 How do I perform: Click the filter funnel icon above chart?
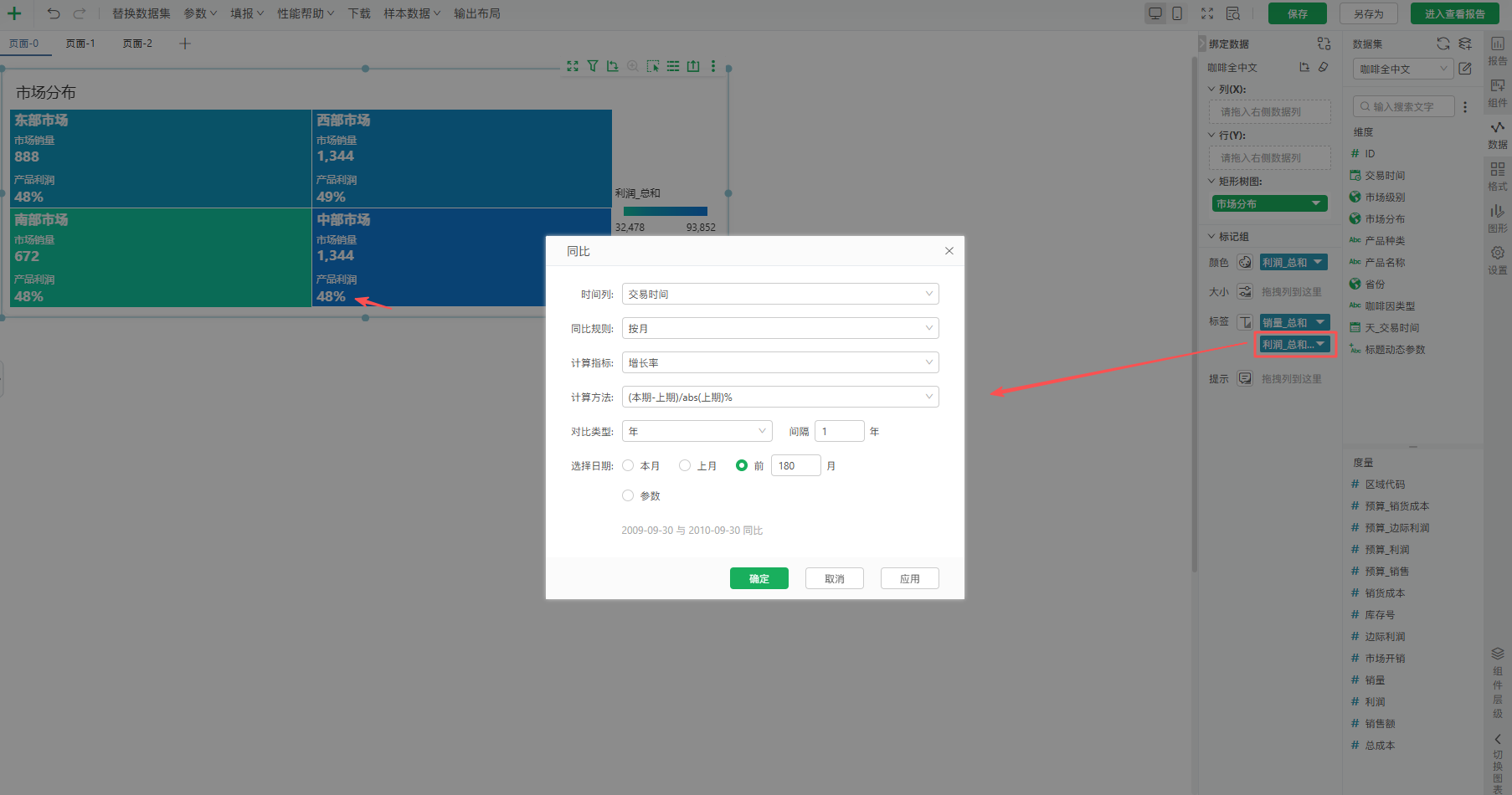[x=593, y=66]
